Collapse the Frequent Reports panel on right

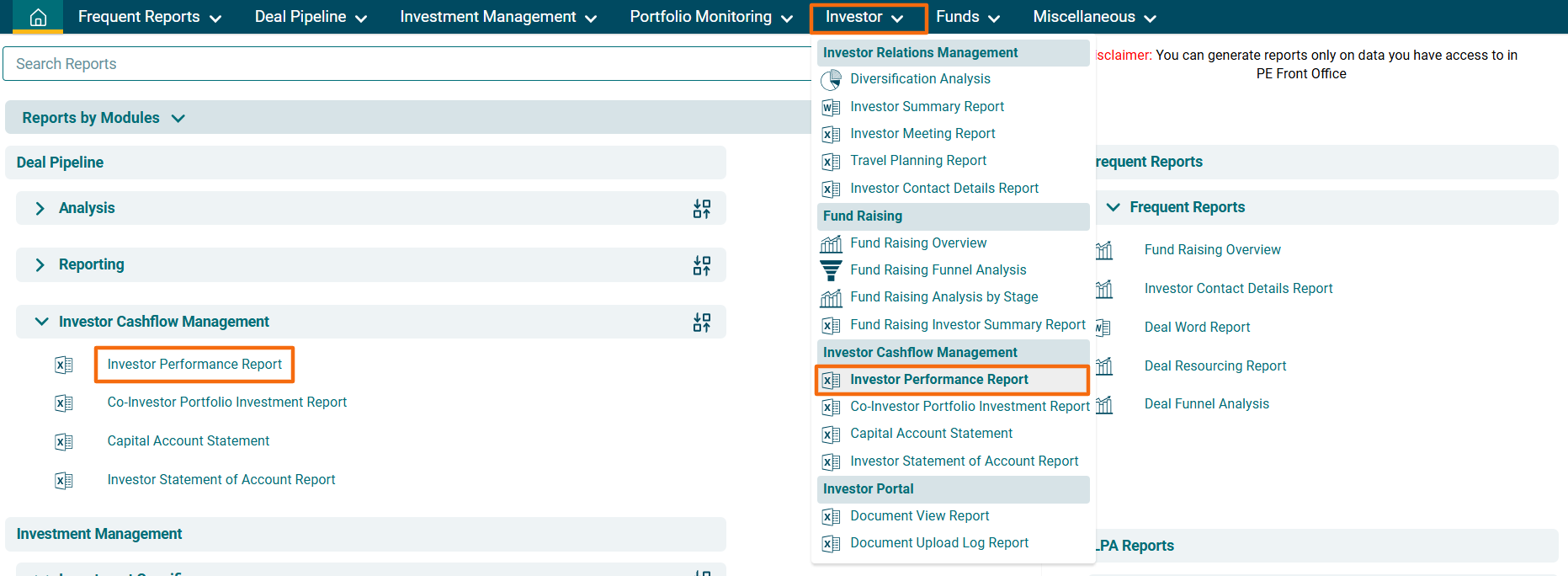(1113, 207)
